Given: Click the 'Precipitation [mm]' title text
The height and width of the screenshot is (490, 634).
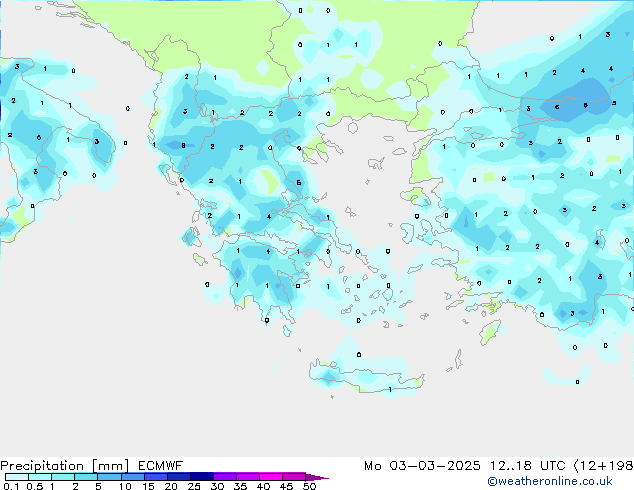Looking at the screenshot, I should tap(65, 466).
